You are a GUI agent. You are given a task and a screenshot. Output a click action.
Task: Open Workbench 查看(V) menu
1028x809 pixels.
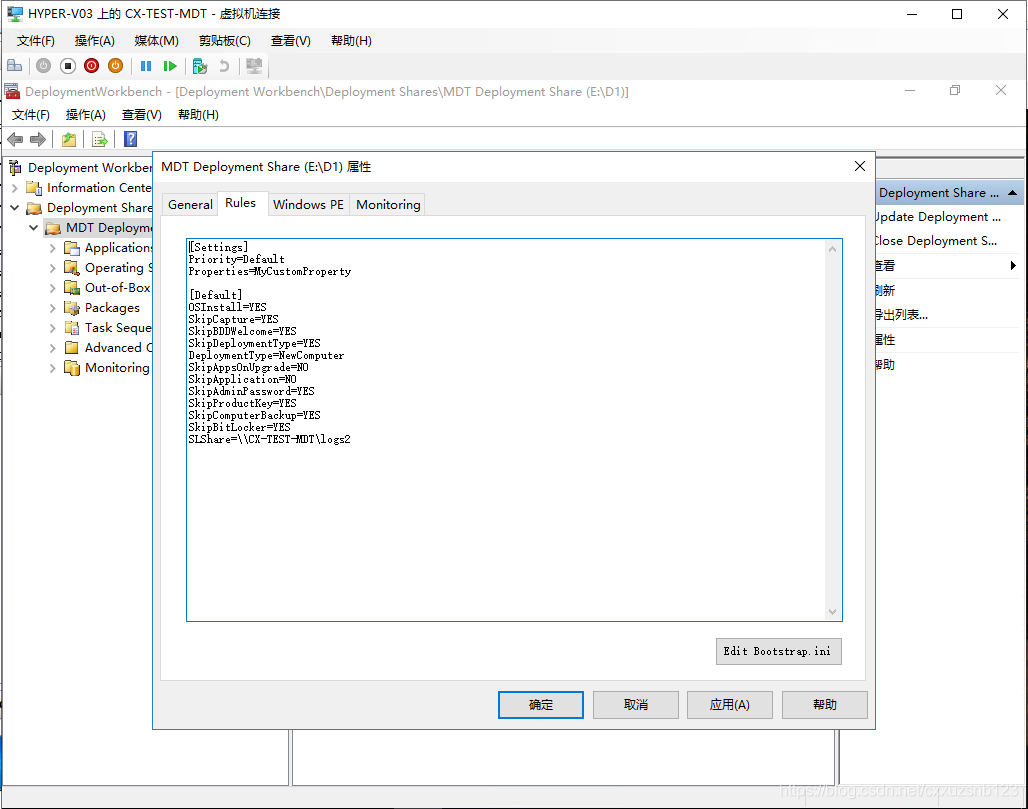pos(142,115)
